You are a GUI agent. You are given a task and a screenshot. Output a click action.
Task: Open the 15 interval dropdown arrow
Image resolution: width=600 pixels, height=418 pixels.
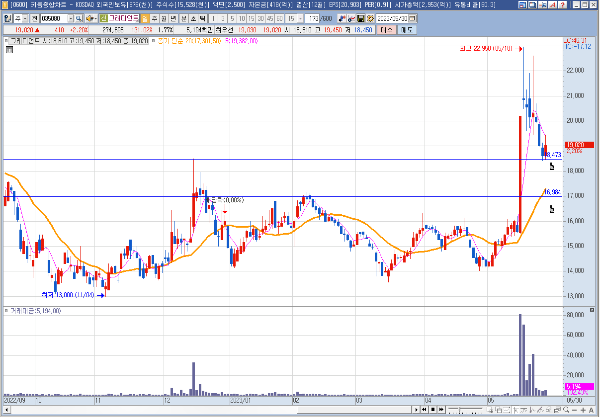[300, 19]
